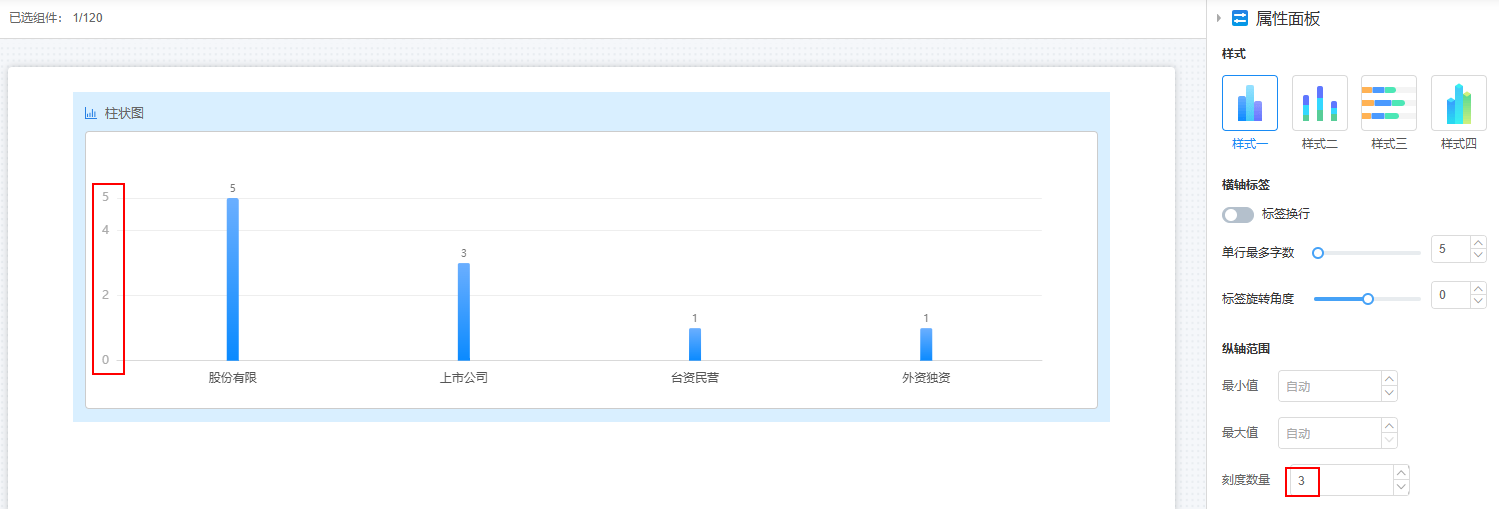Click the 股份有限 bar in chart
The width and height of the screenshot is (1499, 509).
coord(233,279)
